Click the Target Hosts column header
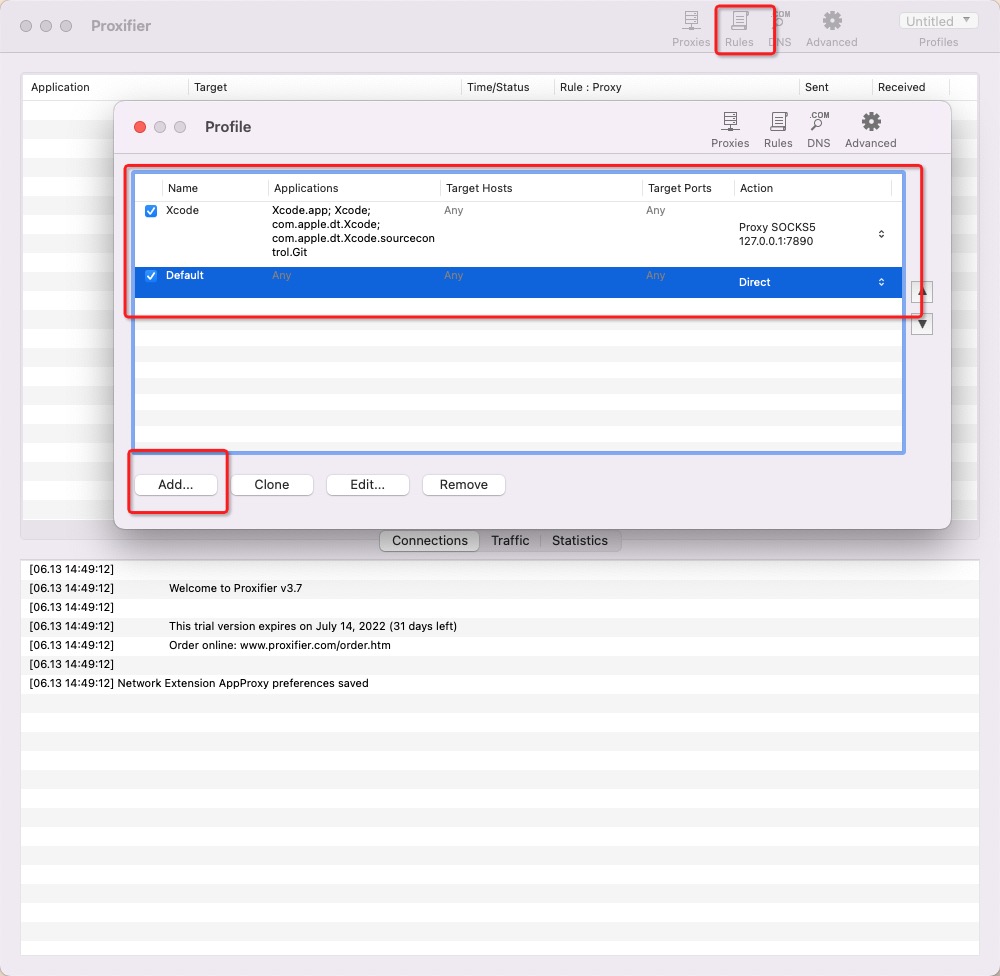The height and width of the screenshot is (976, 1000). point(479,188)
